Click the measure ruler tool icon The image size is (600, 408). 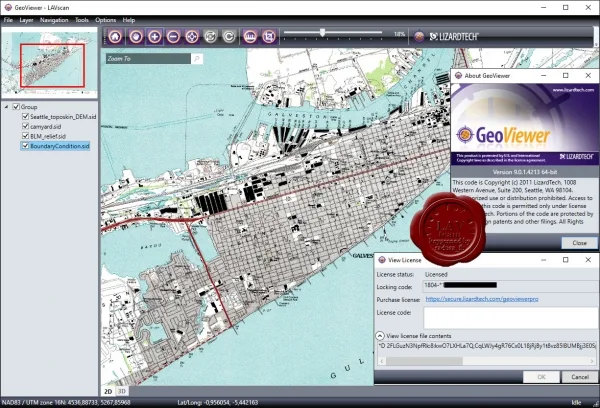250,37
